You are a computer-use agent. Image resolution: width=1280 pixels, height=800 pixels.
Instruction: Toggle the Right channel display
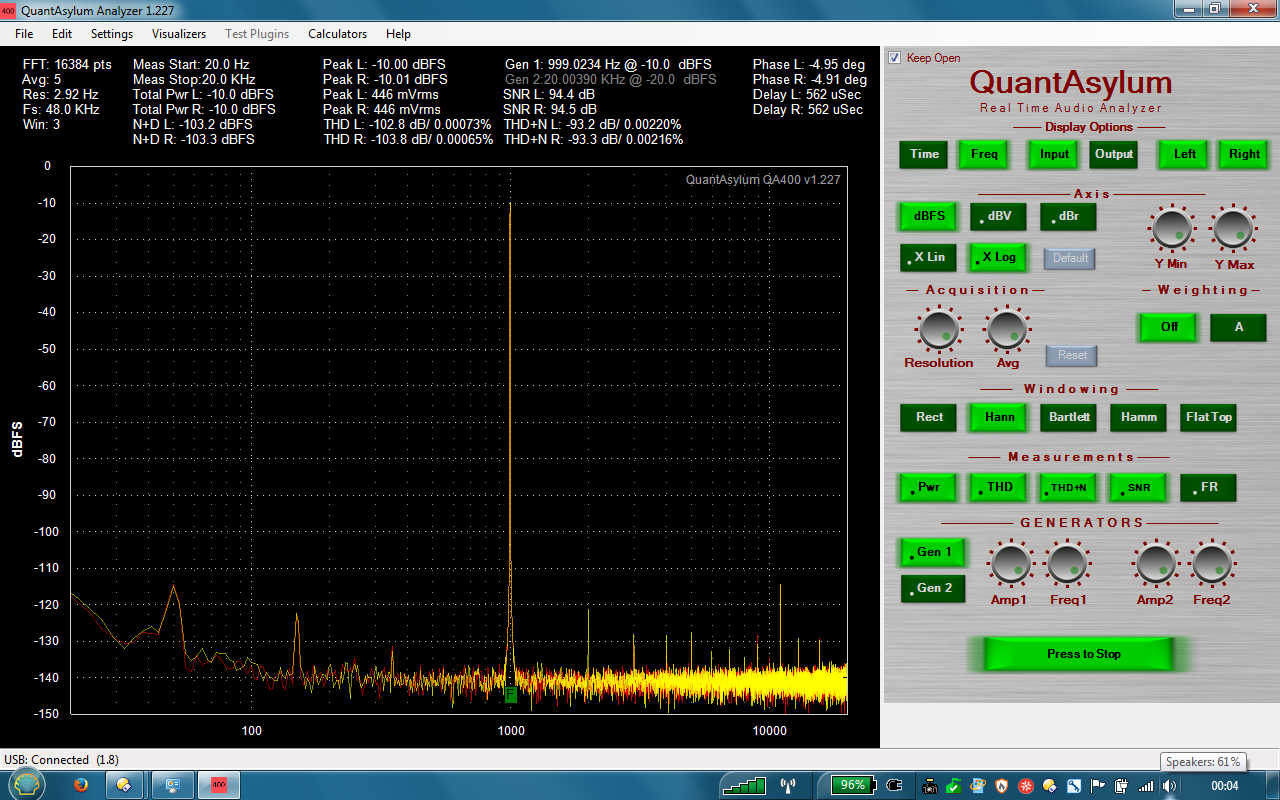tap(1244, 154)
